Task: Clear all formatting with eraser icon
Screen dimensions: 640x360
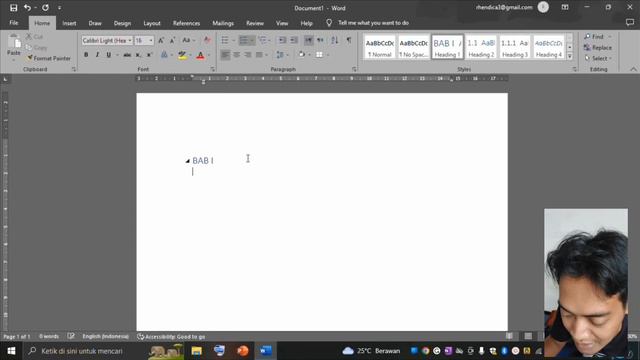Action: (207, 40)
